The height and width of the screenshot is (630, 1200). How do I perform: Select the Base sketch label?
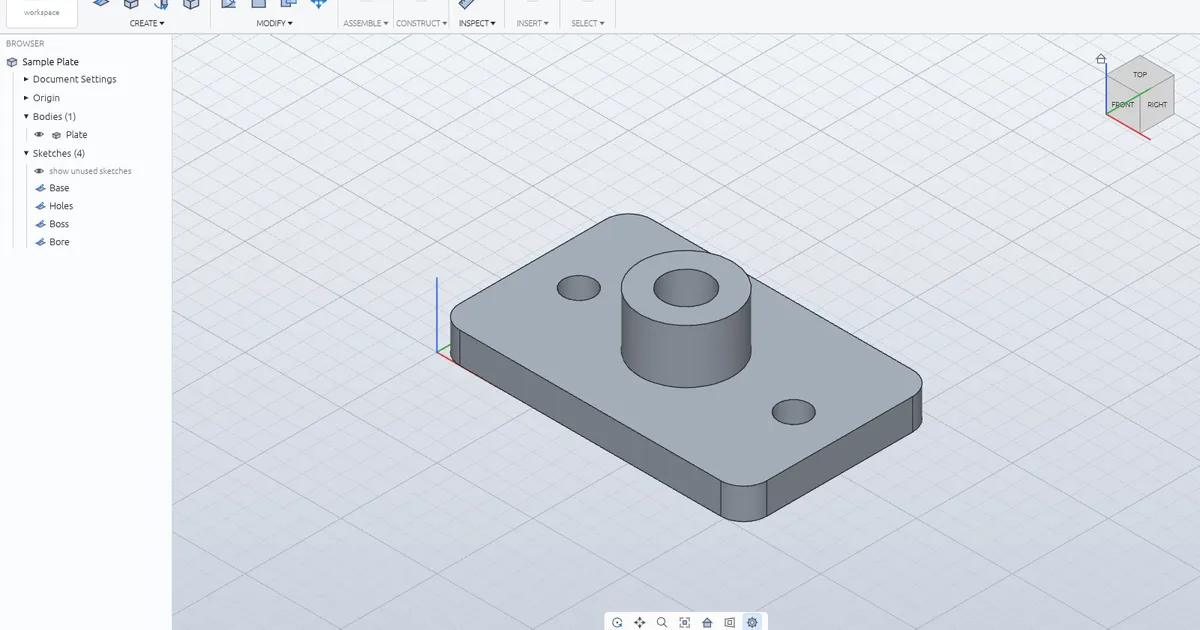pos(59,188)
